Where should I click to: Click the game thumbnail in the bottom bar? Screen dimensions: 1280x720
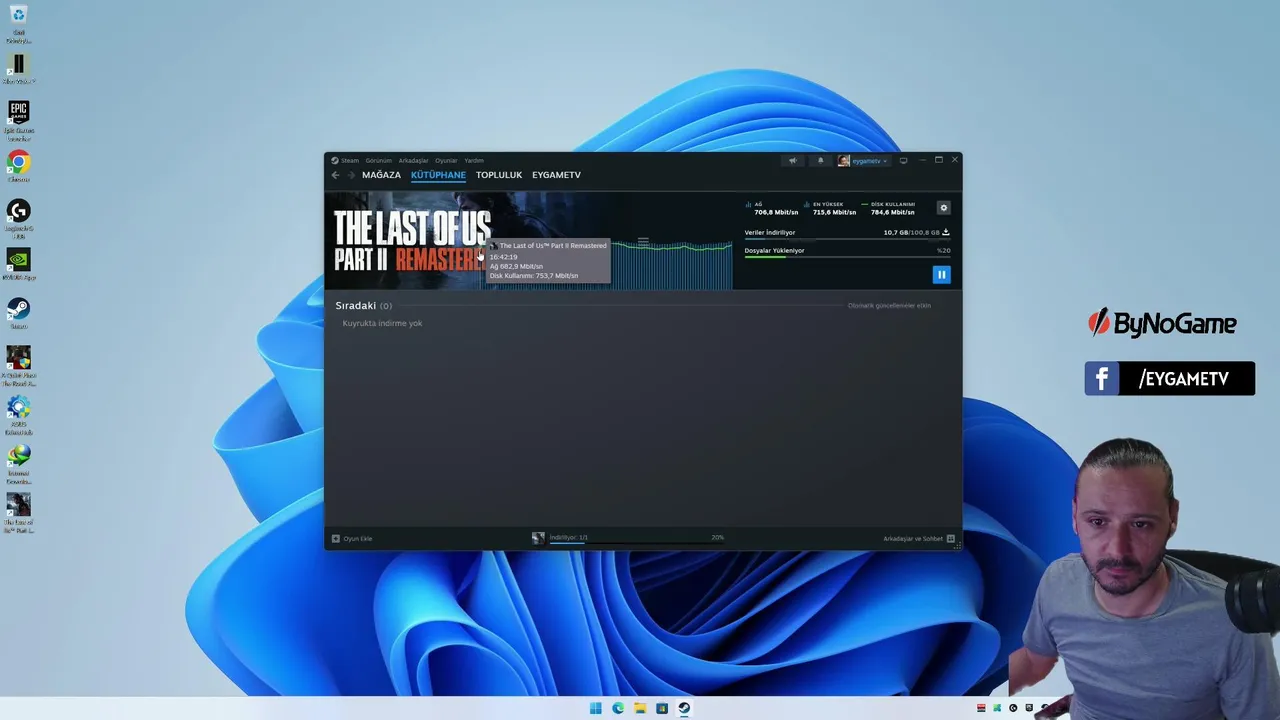click(x=538, y=538)
